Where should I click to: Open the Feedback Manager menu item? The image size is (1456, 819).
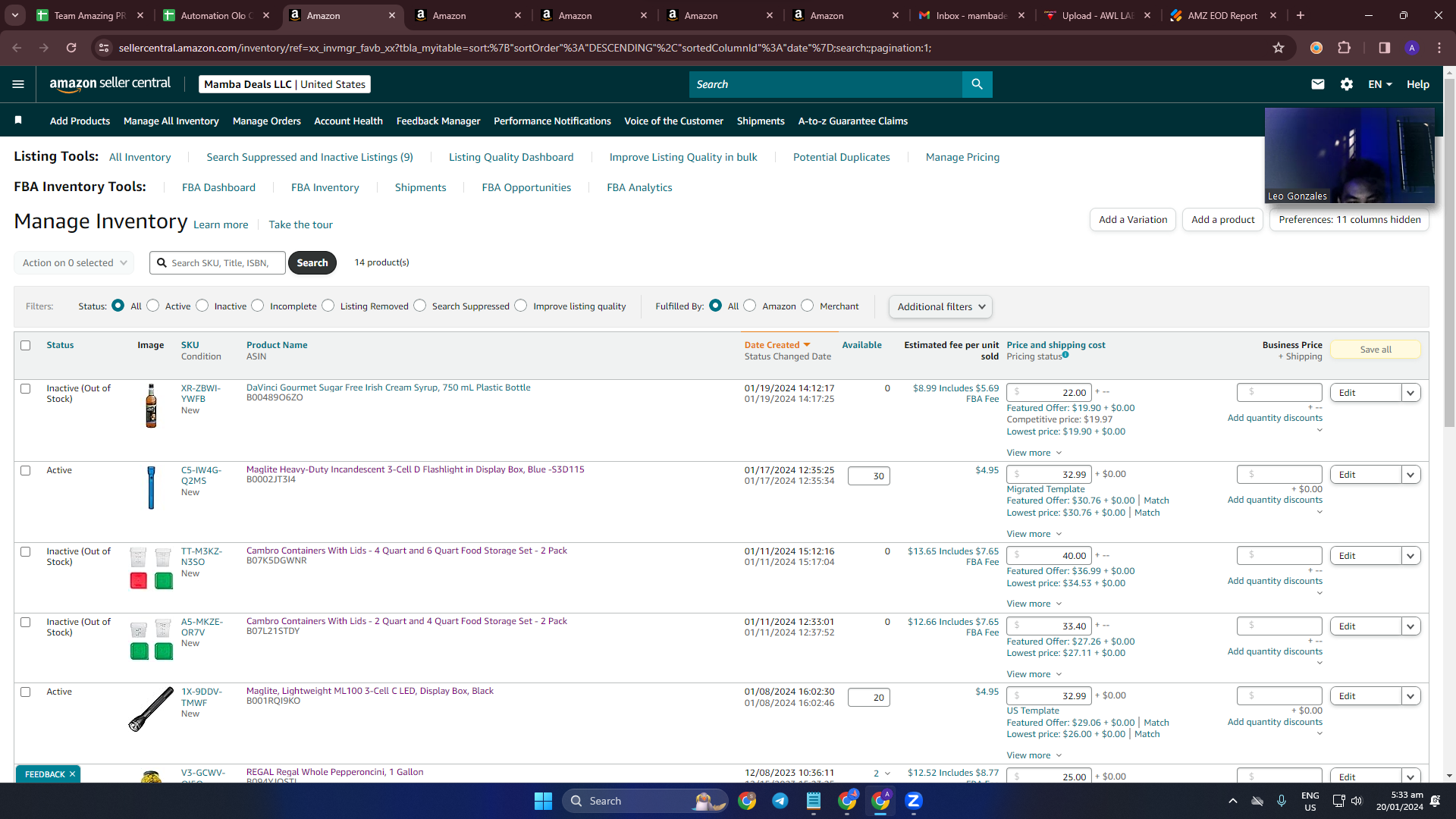click(x=438, y=121)
